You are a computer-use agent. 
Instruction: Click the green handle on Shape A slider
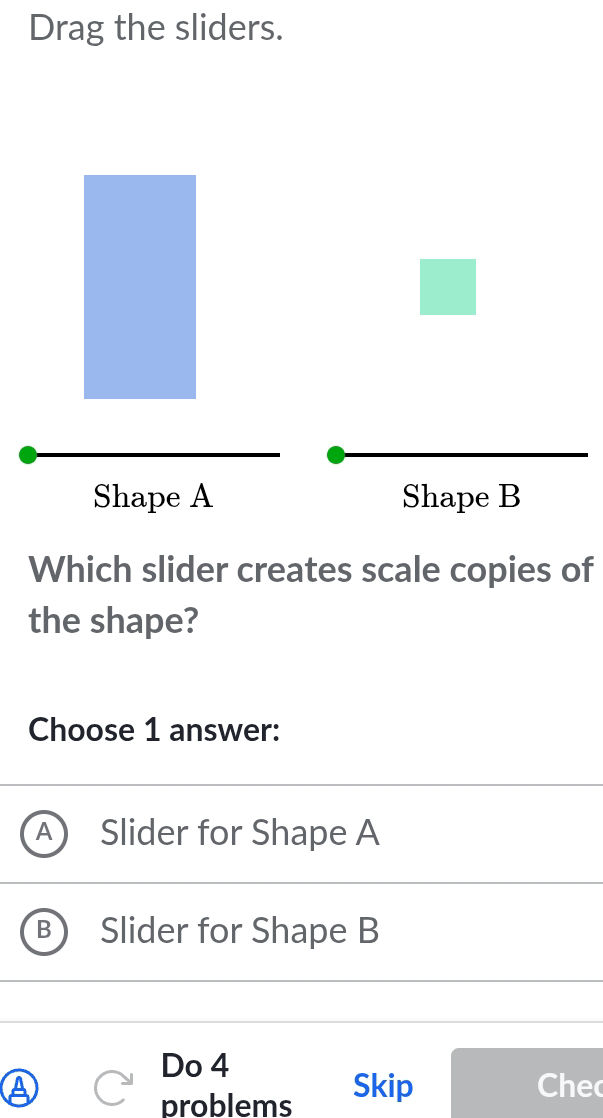click(27, 455)
